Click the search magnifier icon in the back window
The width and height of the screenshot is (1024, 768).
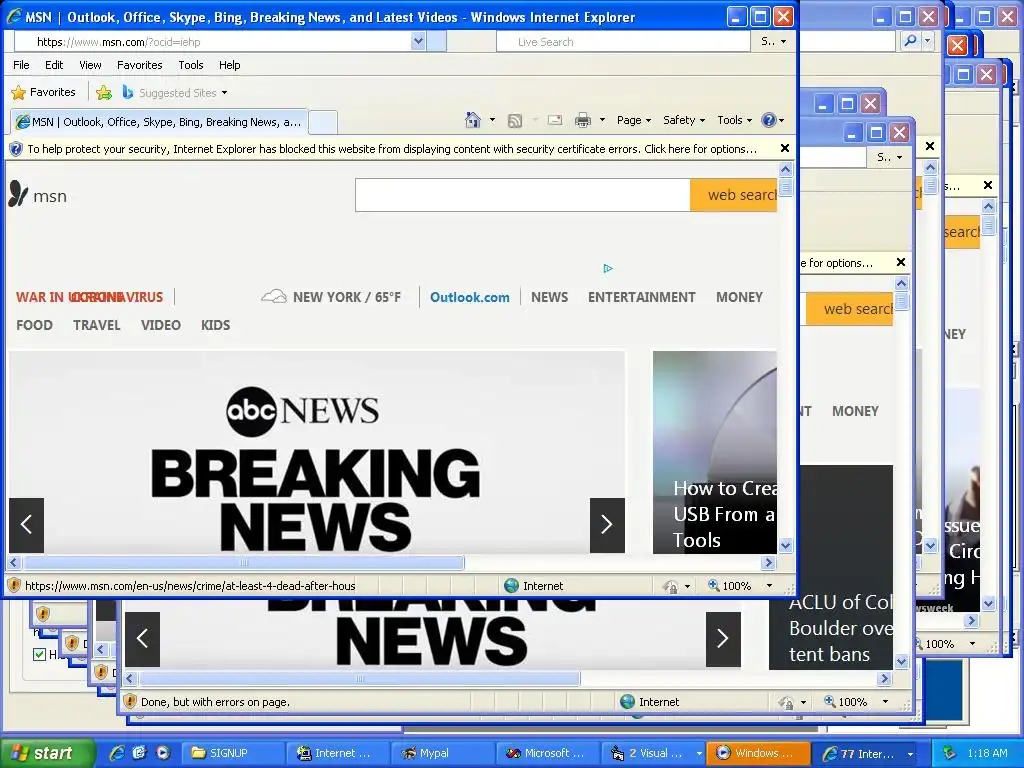910,41
